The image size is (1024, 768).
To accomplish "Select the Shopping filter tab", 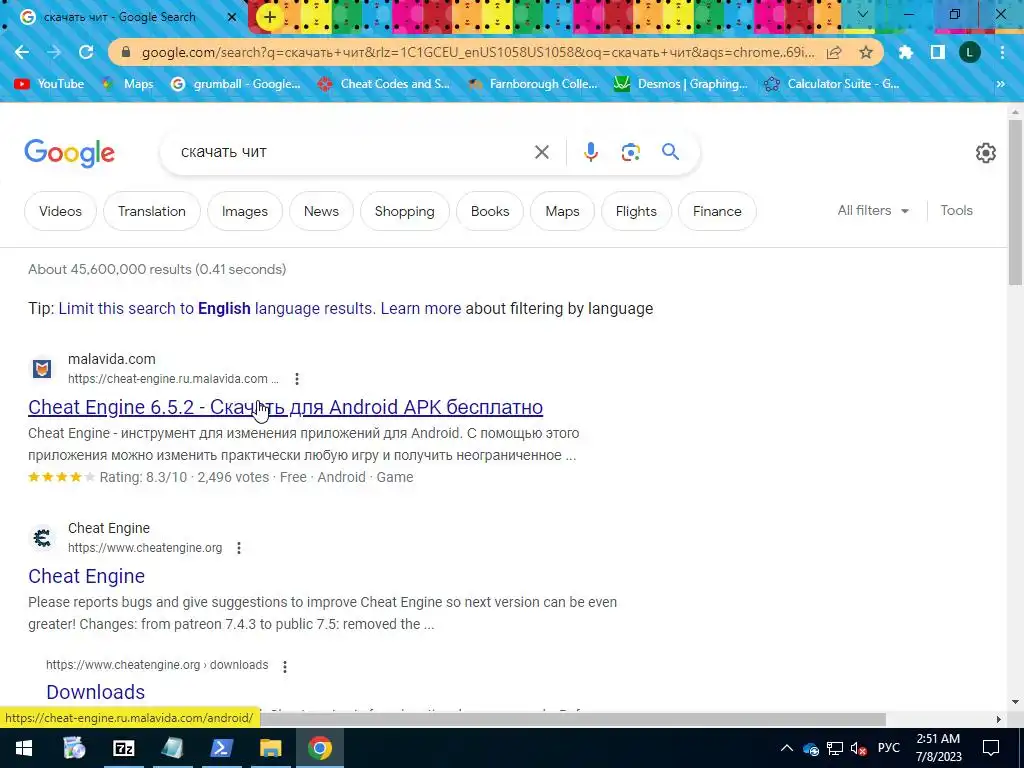I will click(404, 211).
